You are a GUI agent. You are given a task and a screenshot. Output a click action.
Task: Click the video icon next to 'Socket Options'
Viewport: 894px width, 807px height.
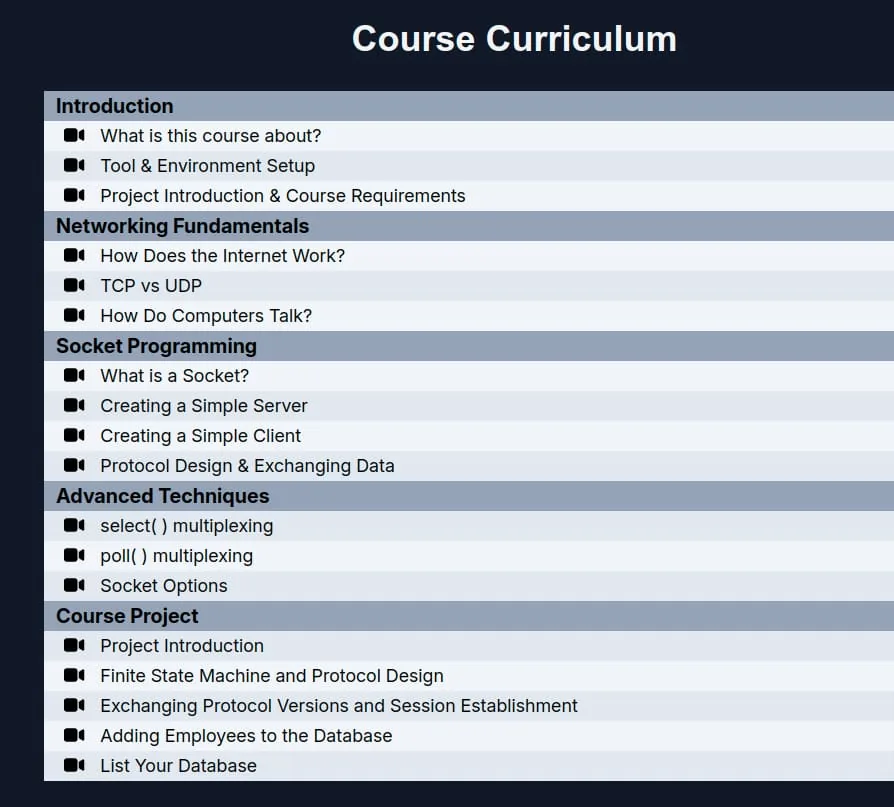click(x=74, y=586)
